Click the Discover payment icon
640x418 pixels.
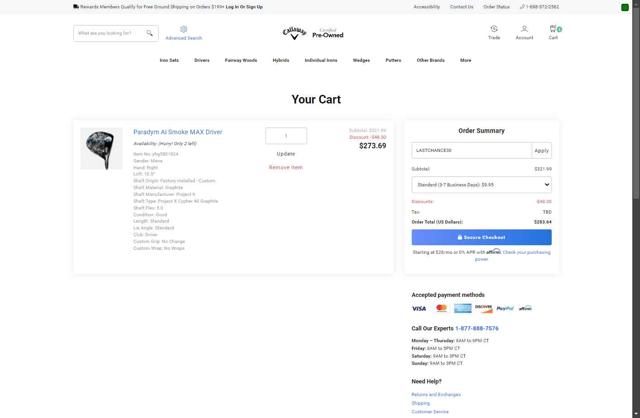pyautogui.click(x=484, y=308)
